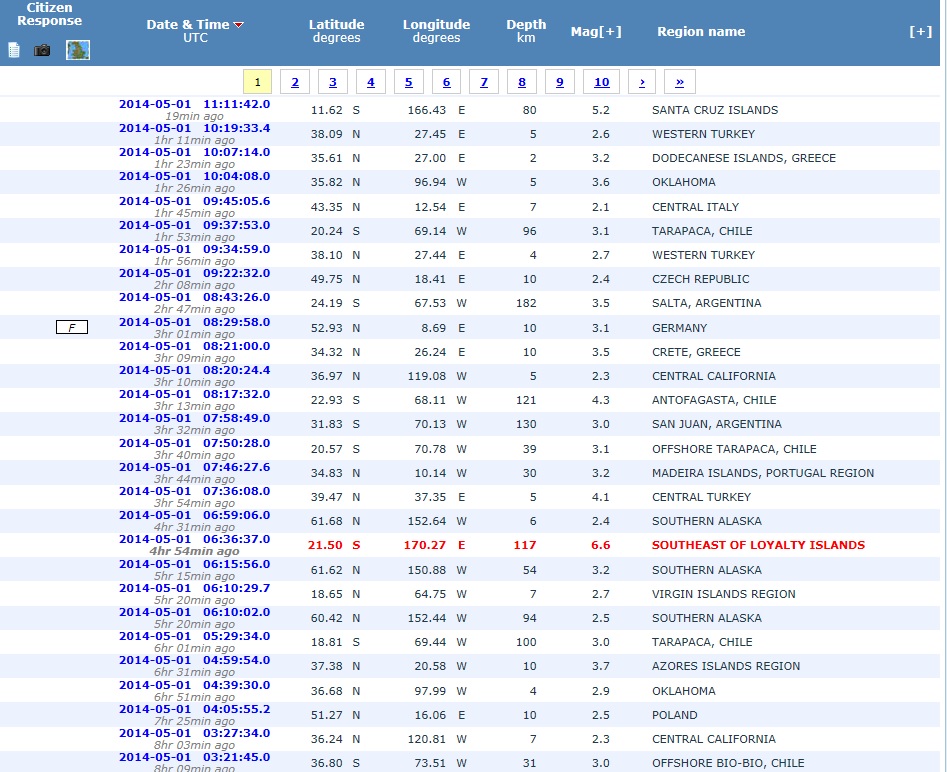Screen dimensions: 947x772
Task: Click POLAND region text
Action: 675,715
